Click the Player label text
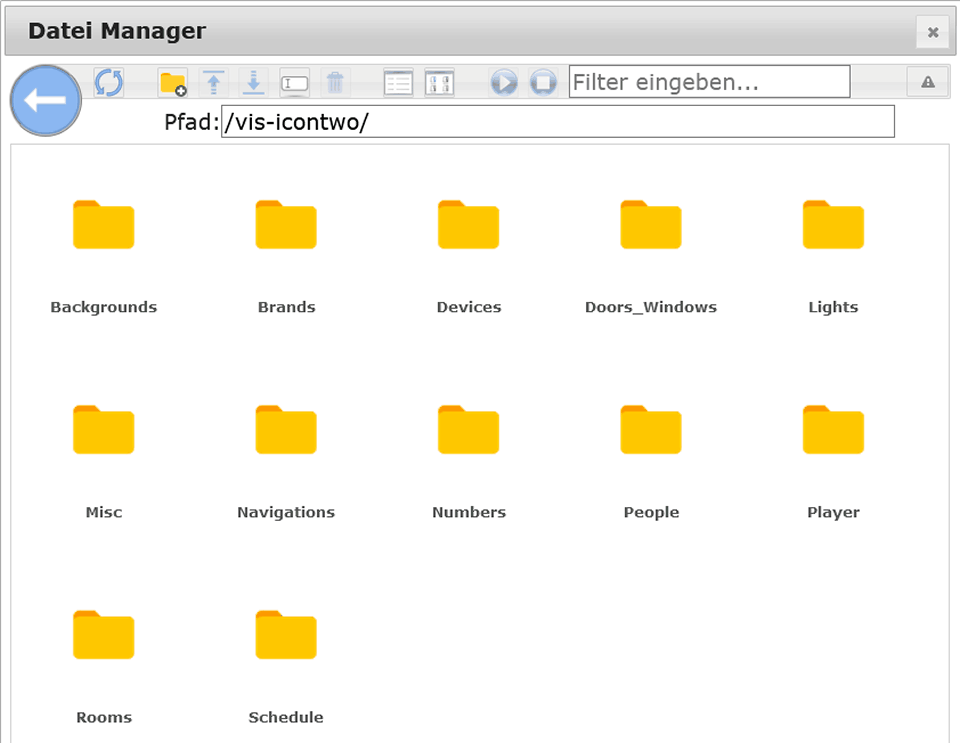 click(x=833, y=512)
